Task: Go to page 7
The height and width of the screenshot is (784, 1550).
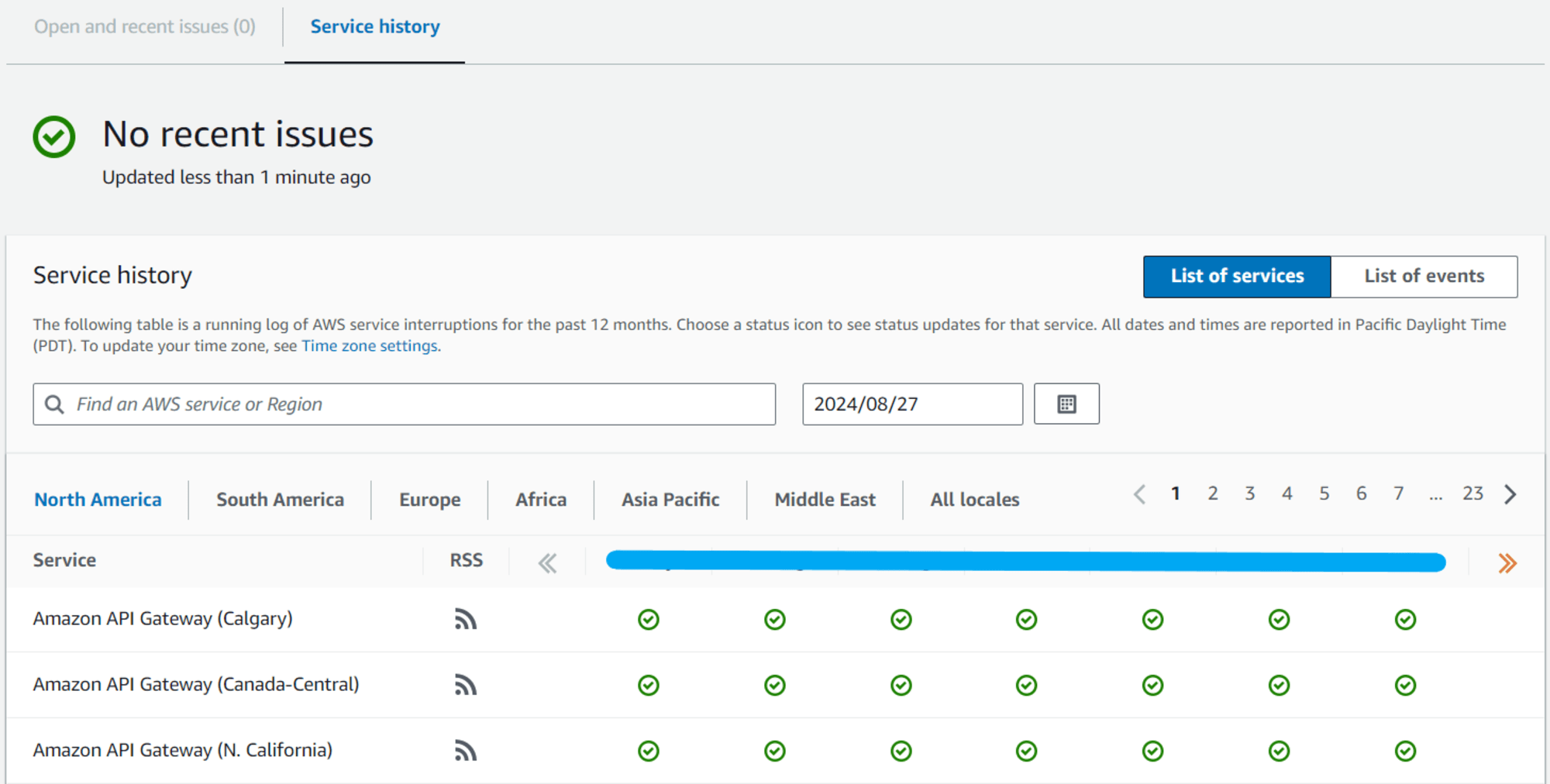Action: [x=1399, y=493]
